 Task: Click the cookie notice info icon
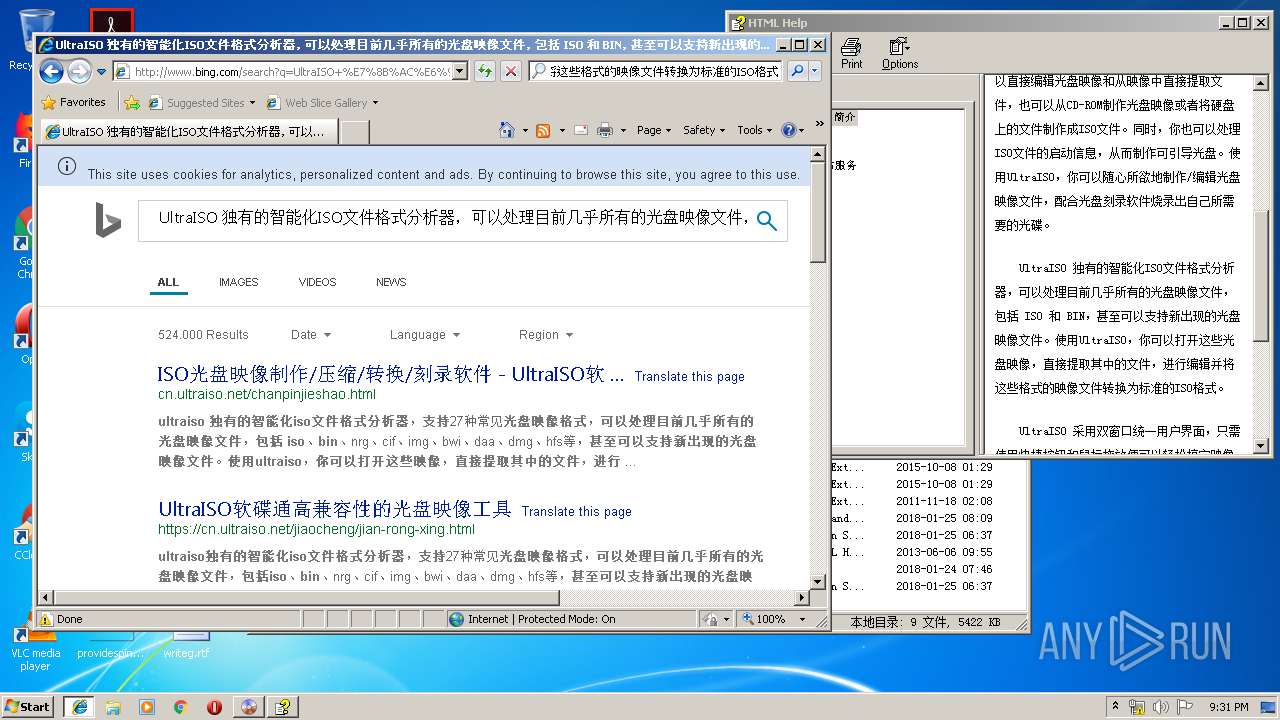pos(67,166)
